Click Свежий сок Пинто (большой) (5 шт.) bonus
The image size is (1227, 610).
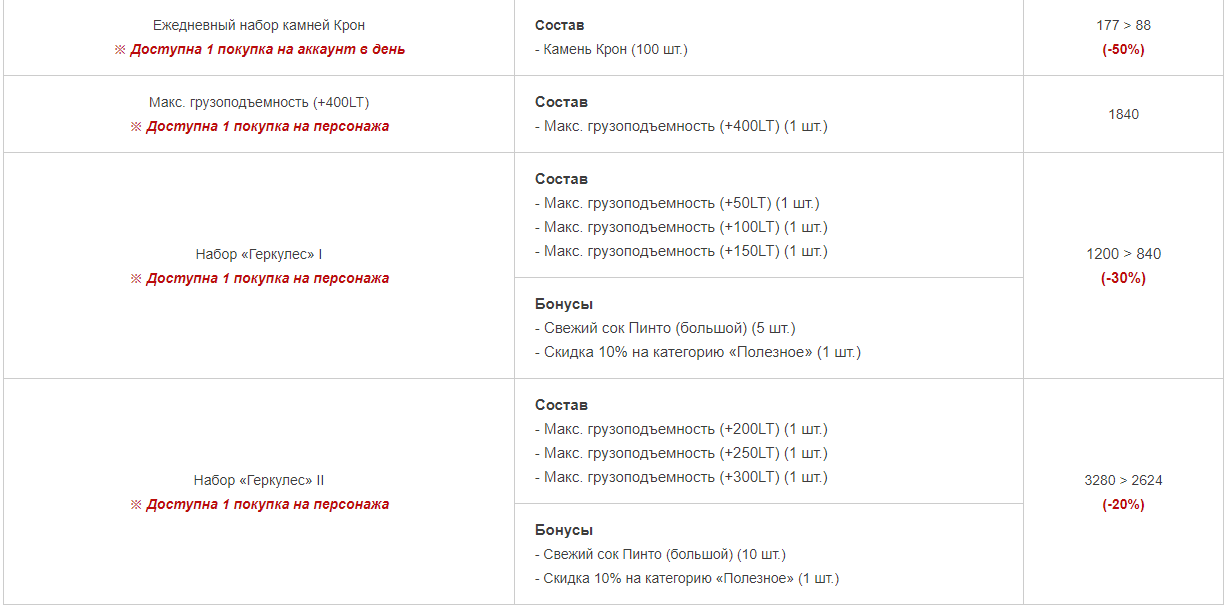tap(669, 328)
